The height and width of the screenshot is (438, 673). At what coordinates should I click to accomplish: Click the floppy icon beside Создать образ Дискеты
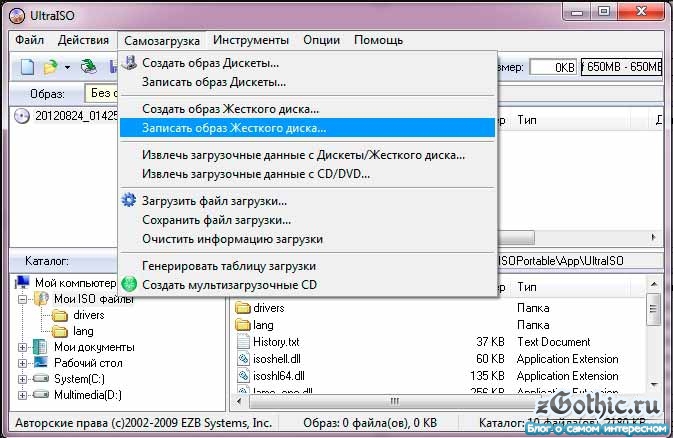(129, 63)
